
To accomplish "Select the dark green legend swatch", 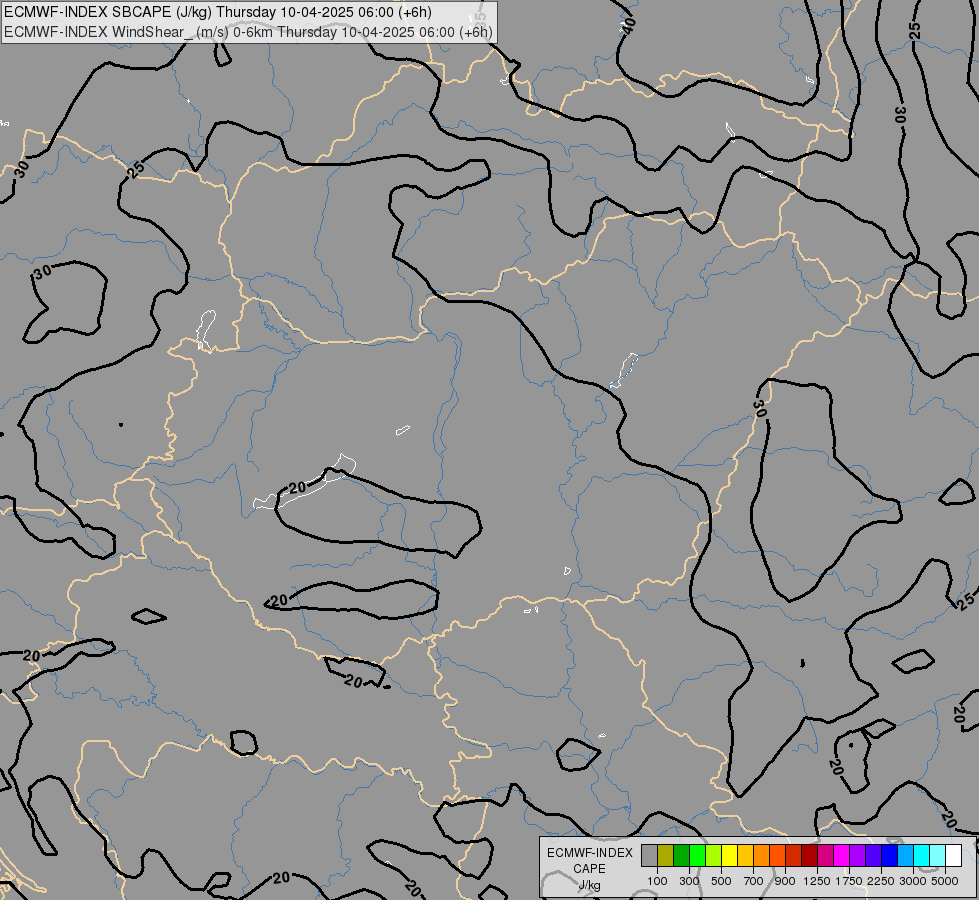I will [x=681, y=856].
